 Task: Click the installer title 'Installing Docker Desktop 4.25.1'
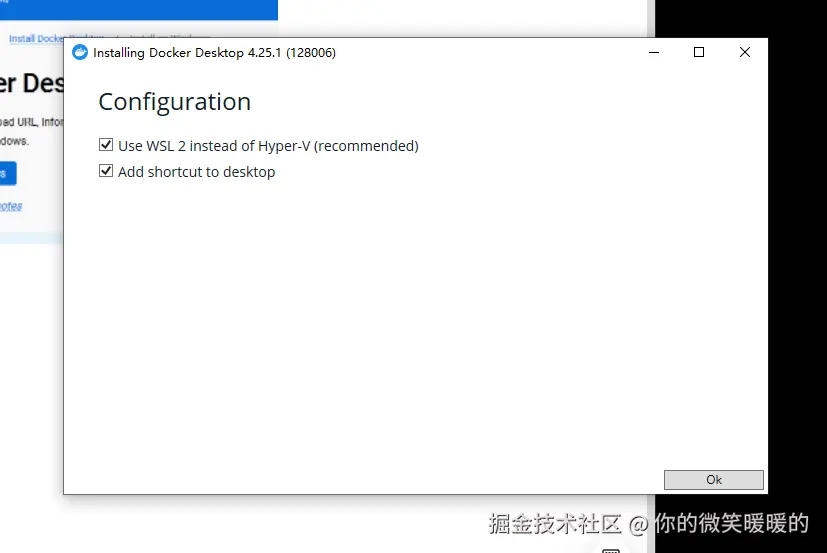(x=214, y=53)
